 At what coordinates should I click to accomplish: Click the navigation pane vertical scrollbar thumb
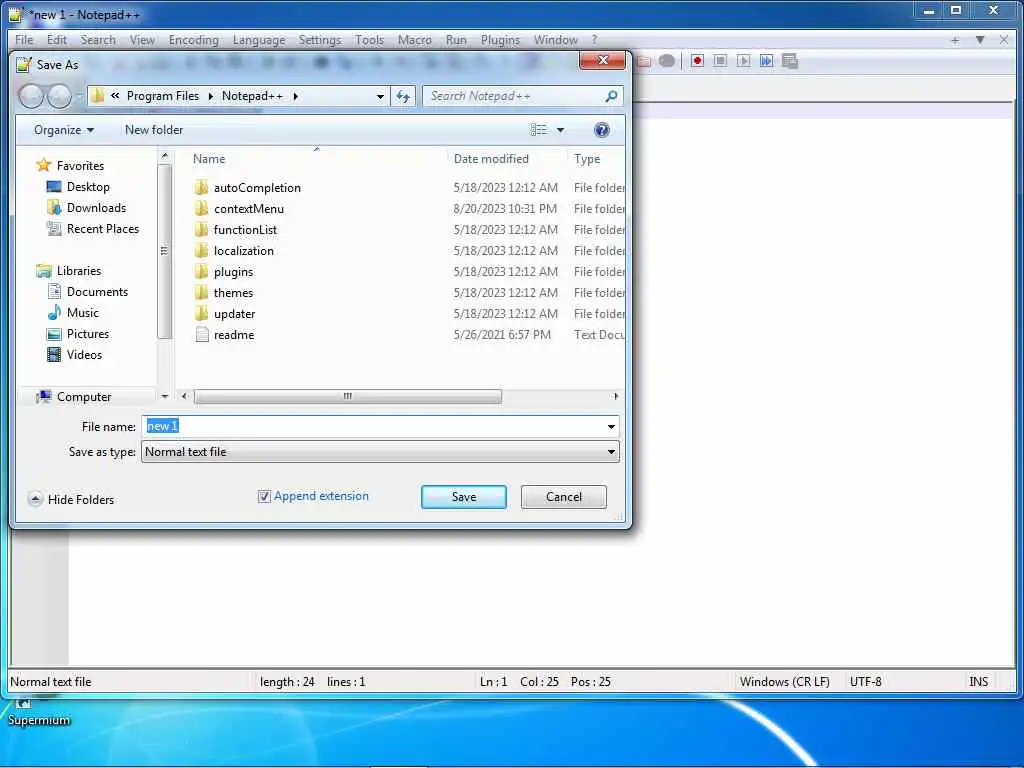164,251
